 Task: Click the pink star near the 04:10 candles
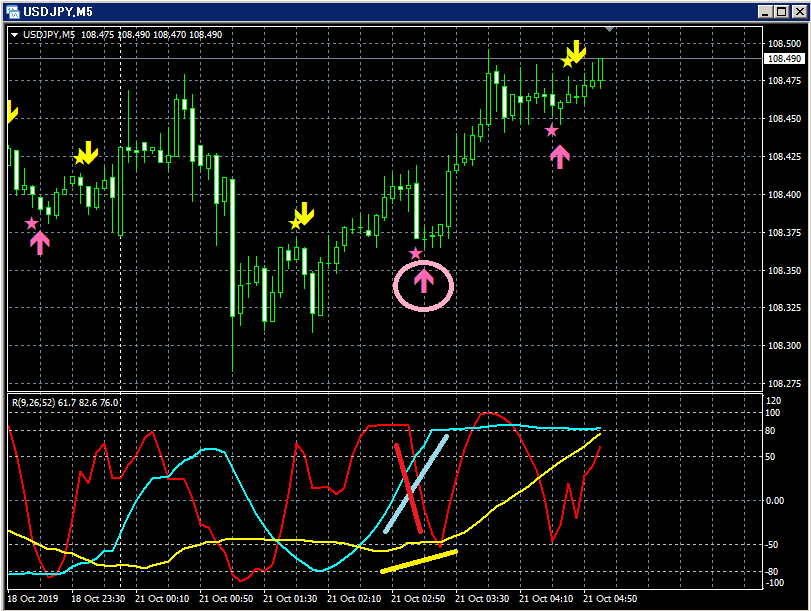pyautogui.click(x=552, y=131)
